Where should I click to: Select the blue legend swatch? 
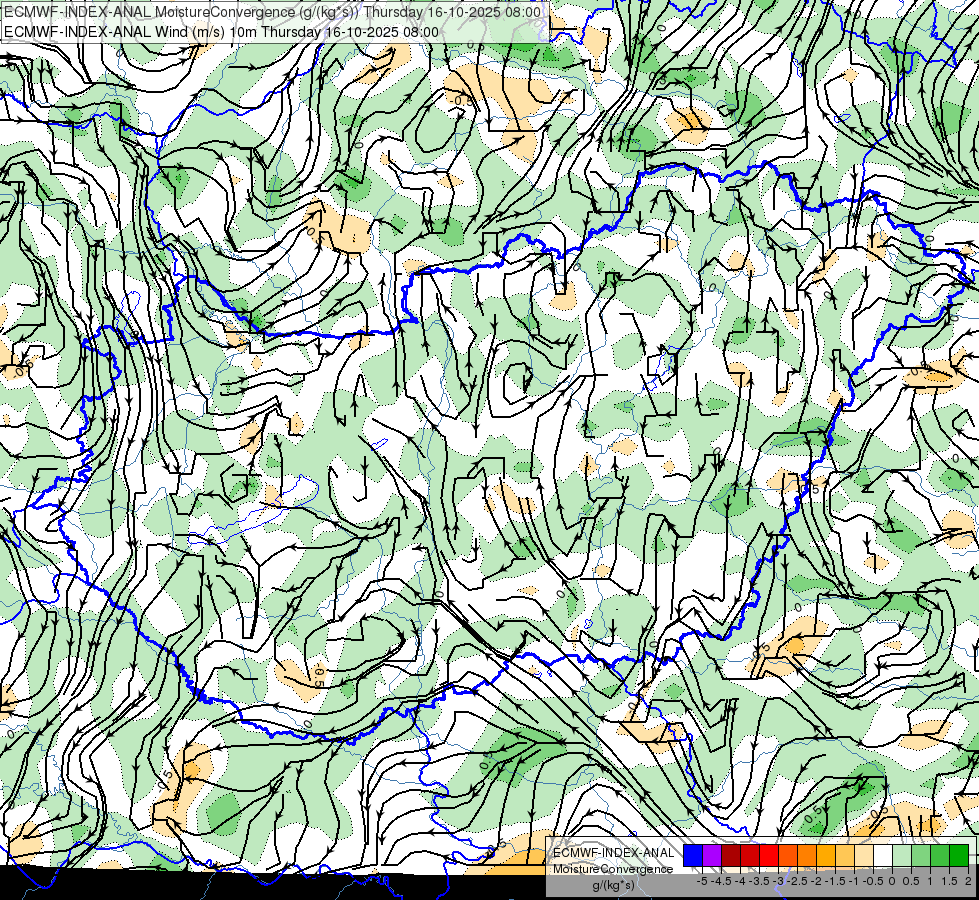pyautogui.click(x=693, y=855)
